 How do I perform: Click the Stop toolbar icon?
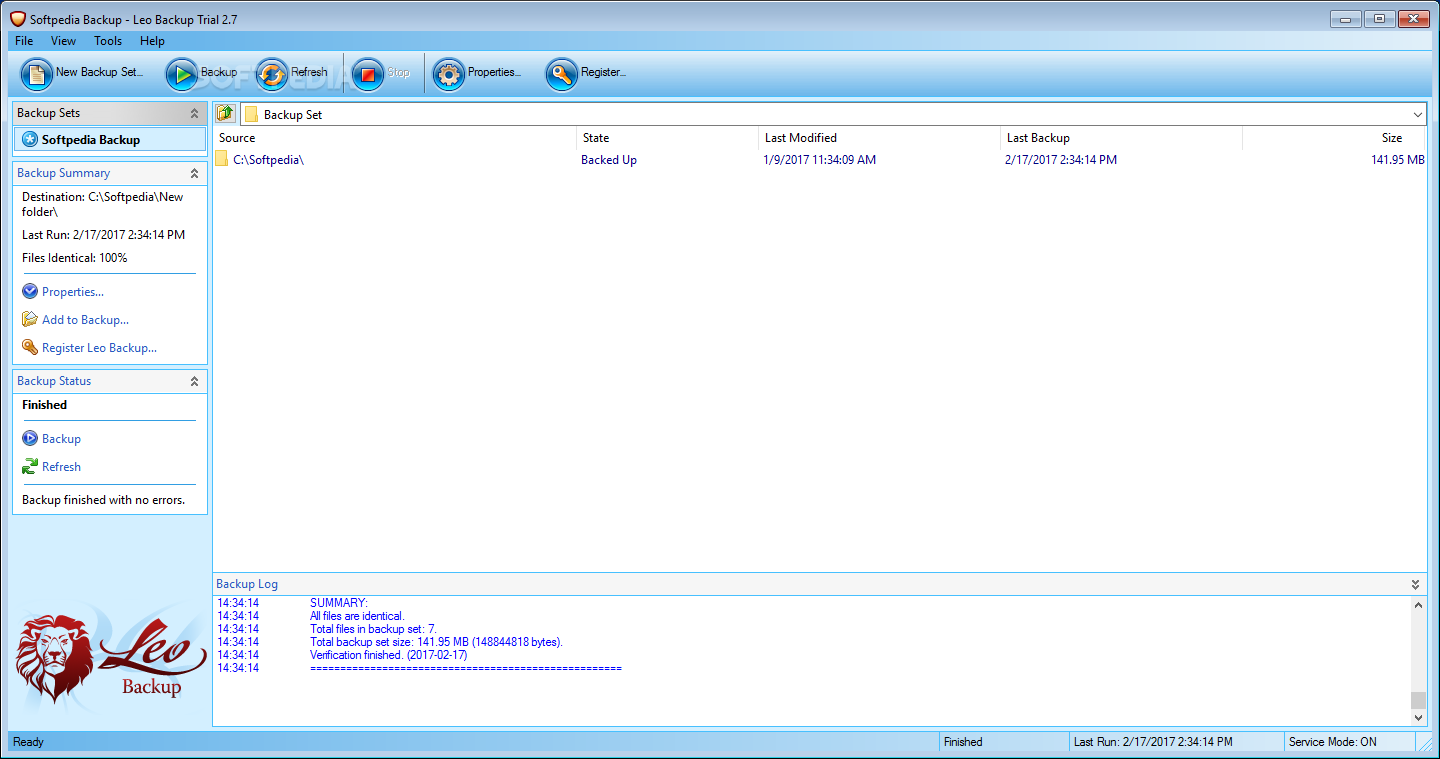coord(368,74)
